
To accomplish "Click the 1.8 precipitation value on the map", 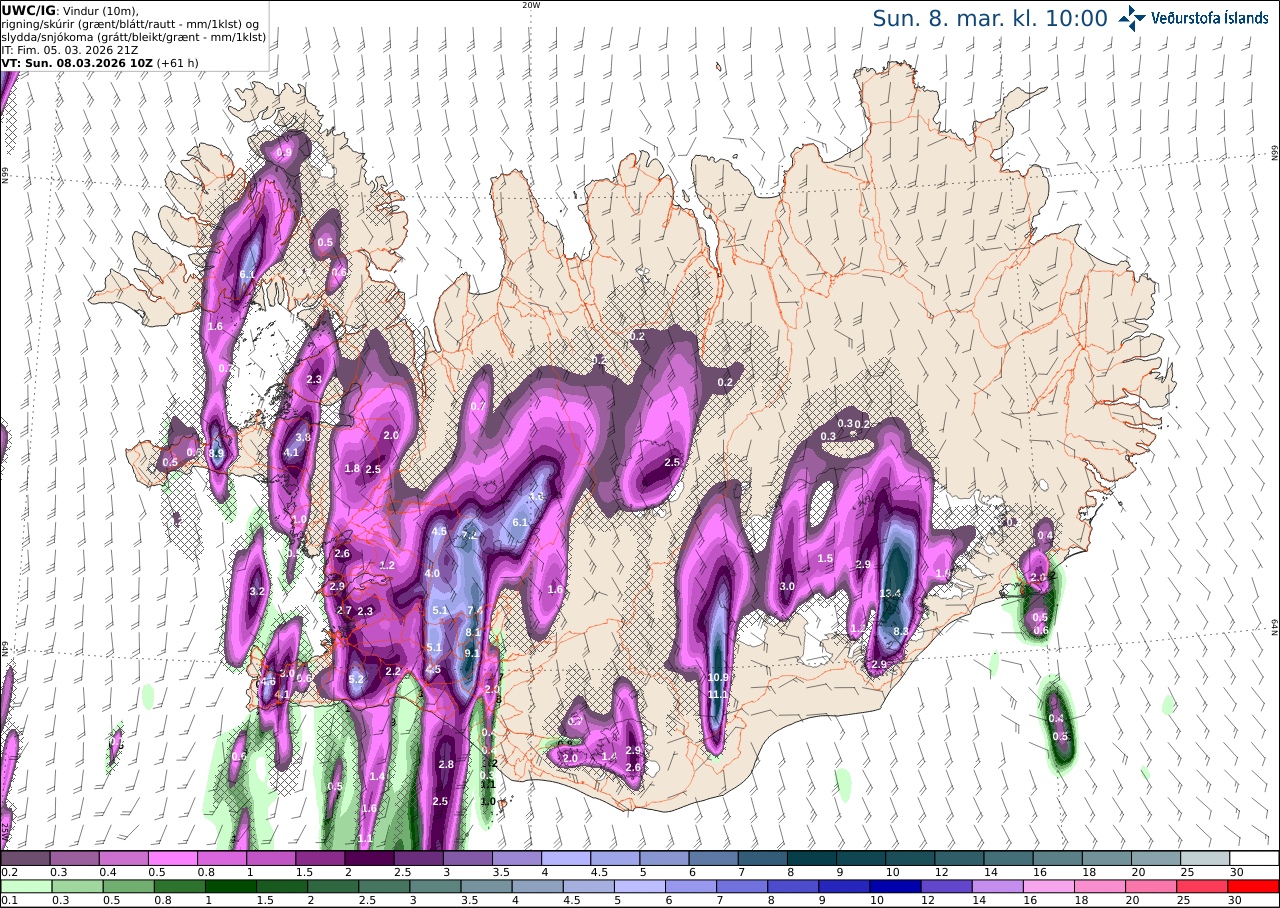I will pos(352,468).
